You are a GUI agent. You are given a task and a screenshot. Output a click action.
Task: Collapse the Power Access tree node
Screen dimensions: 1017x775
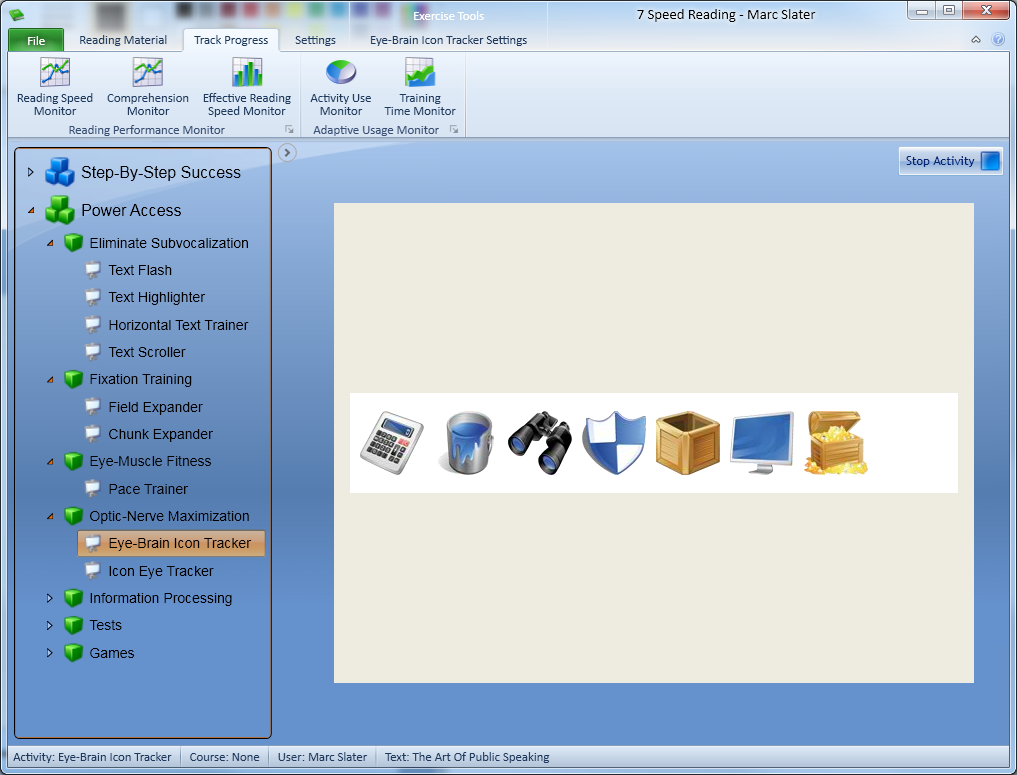tap(31, 210)
